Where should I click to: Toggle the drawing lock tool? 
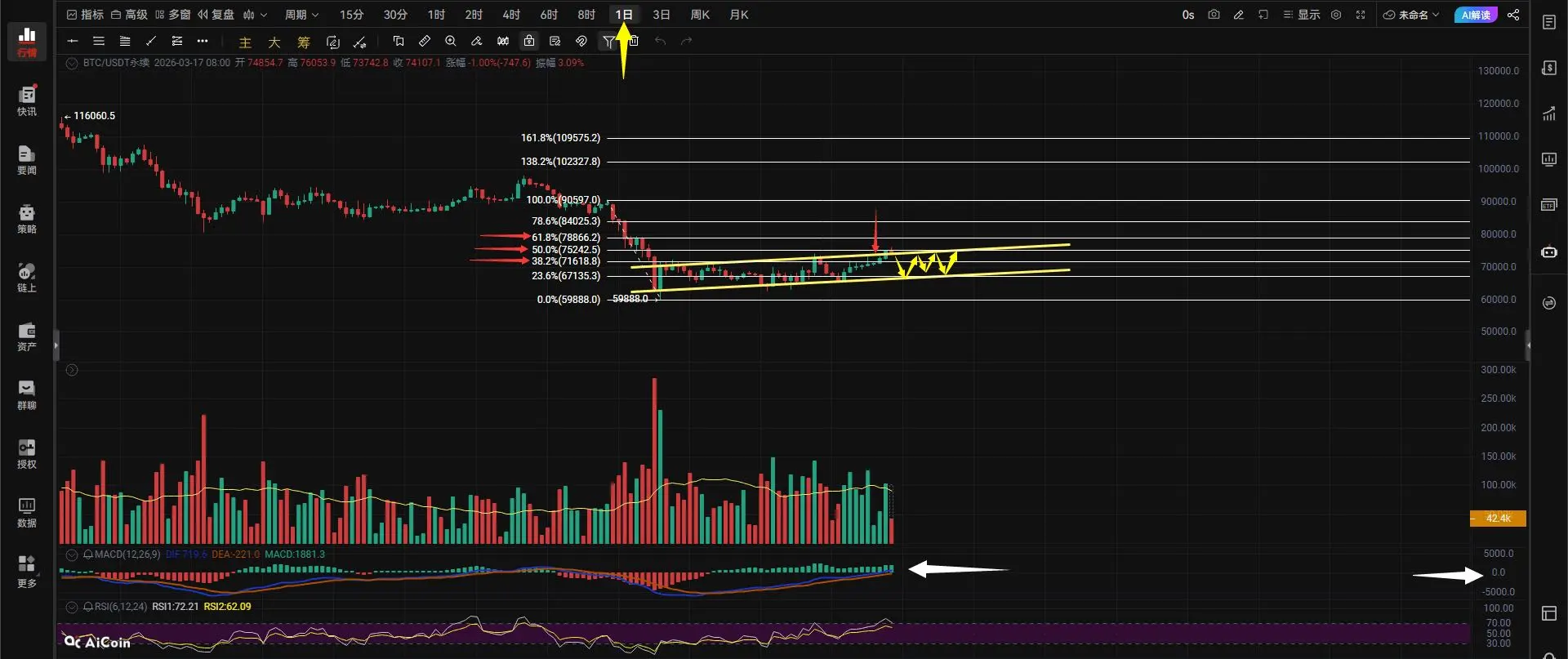529,41
